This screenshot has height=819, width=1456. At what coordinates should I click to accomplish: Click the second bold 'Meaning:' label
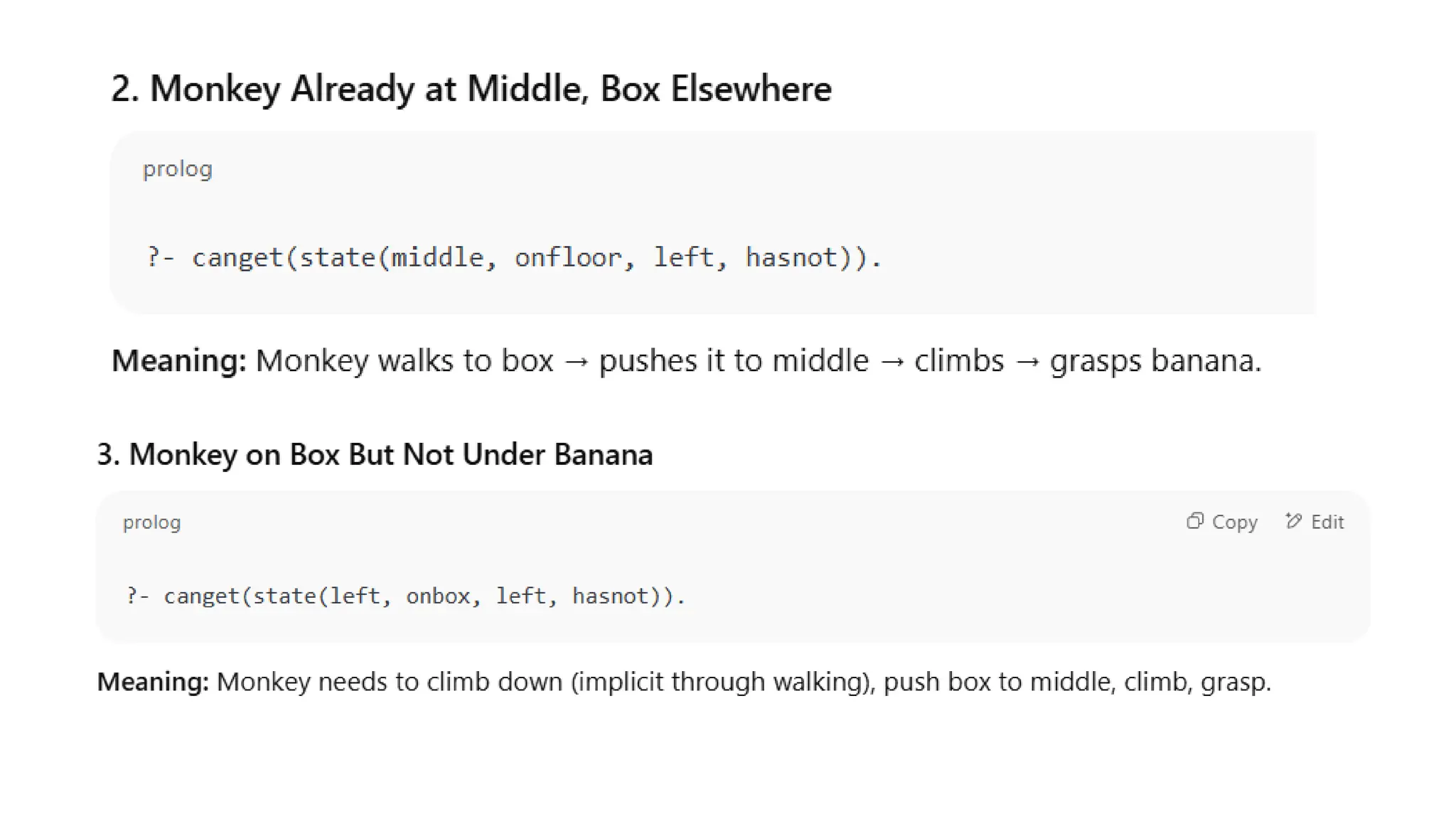tap(153, 682)
